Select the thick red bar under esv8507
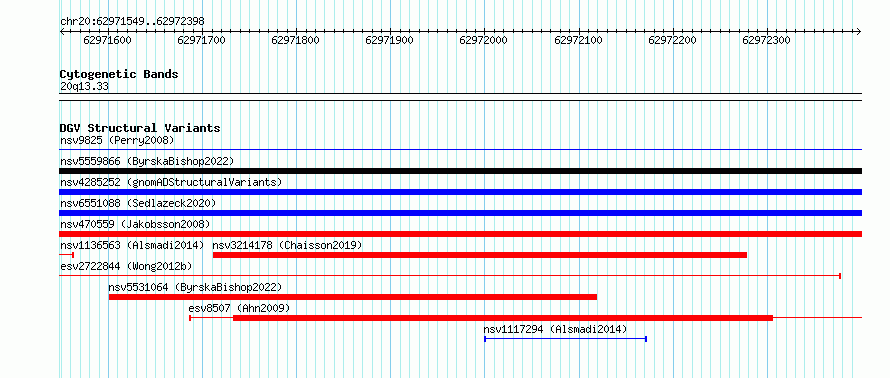 point(503,318)
